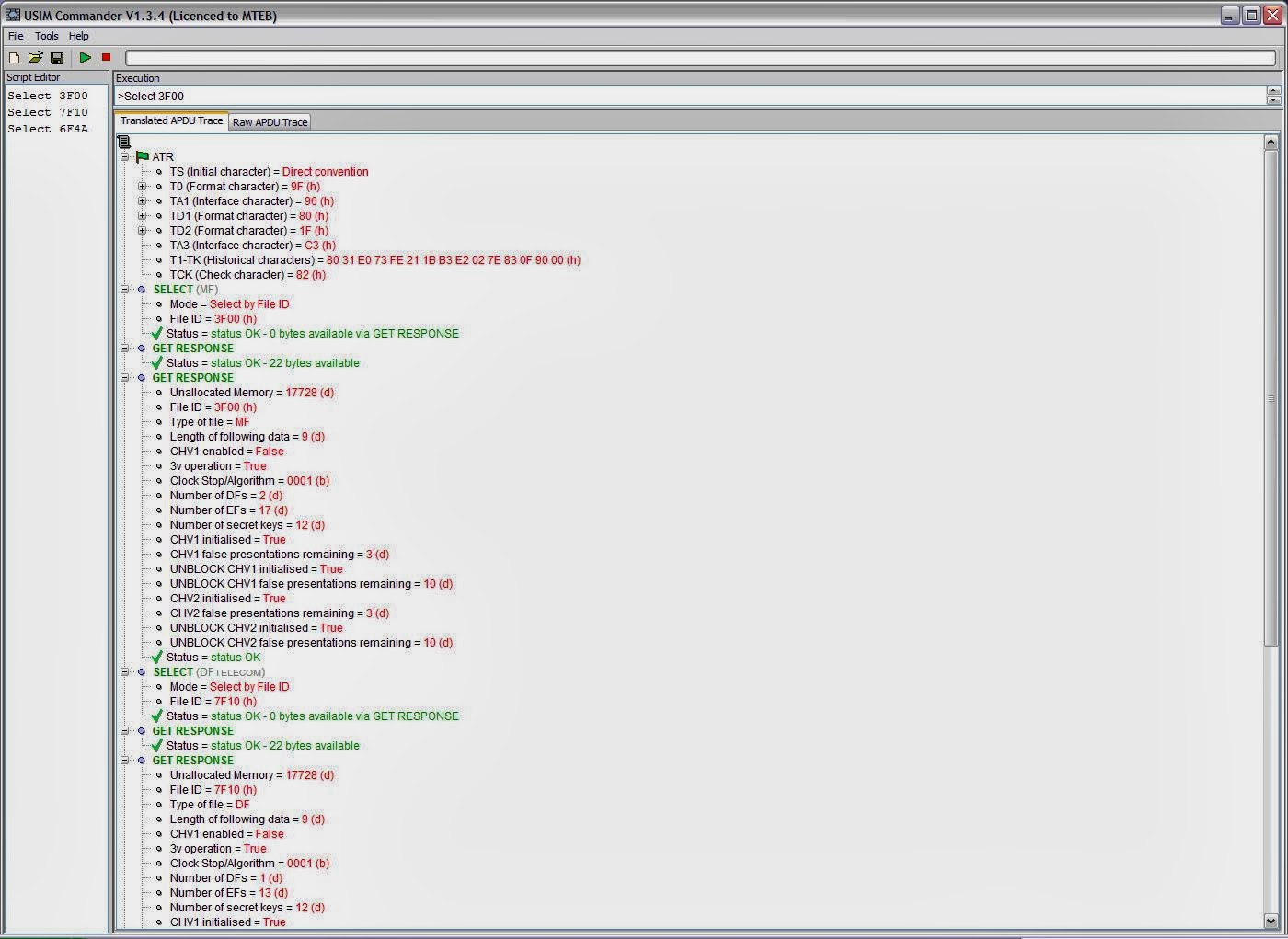Select 'TCK (Check character) = 82' row
The image size is (1288, 939).
(x=247, y=275)
